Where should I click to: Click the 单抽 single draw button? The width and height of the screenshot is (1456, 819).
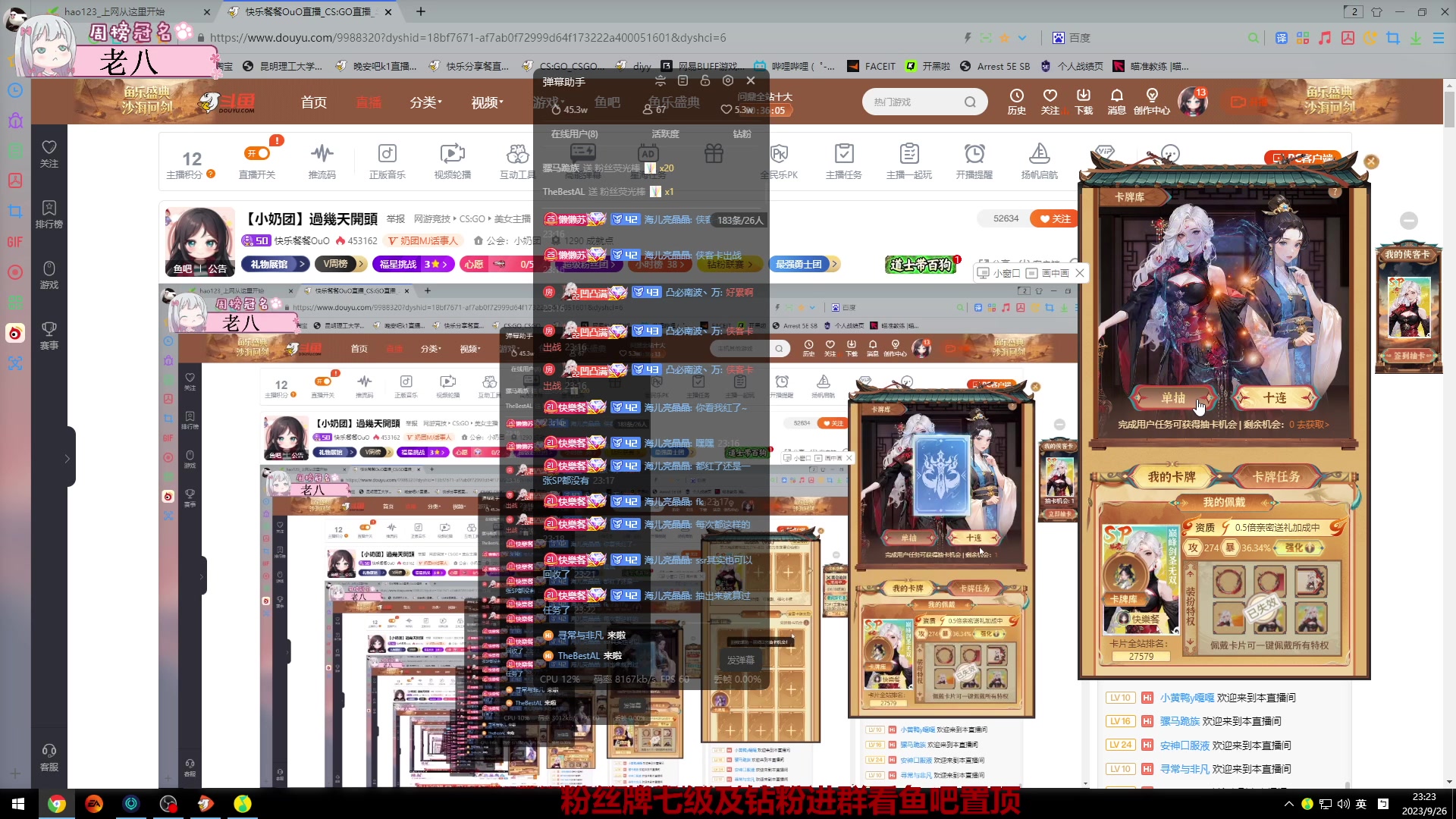point(1173,397)
